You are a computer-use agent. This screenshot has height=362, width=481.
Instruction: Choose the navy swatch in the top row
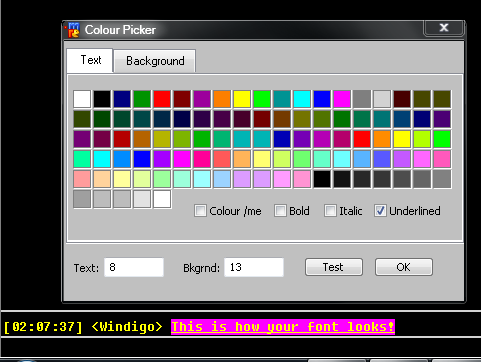click(122, 99)
